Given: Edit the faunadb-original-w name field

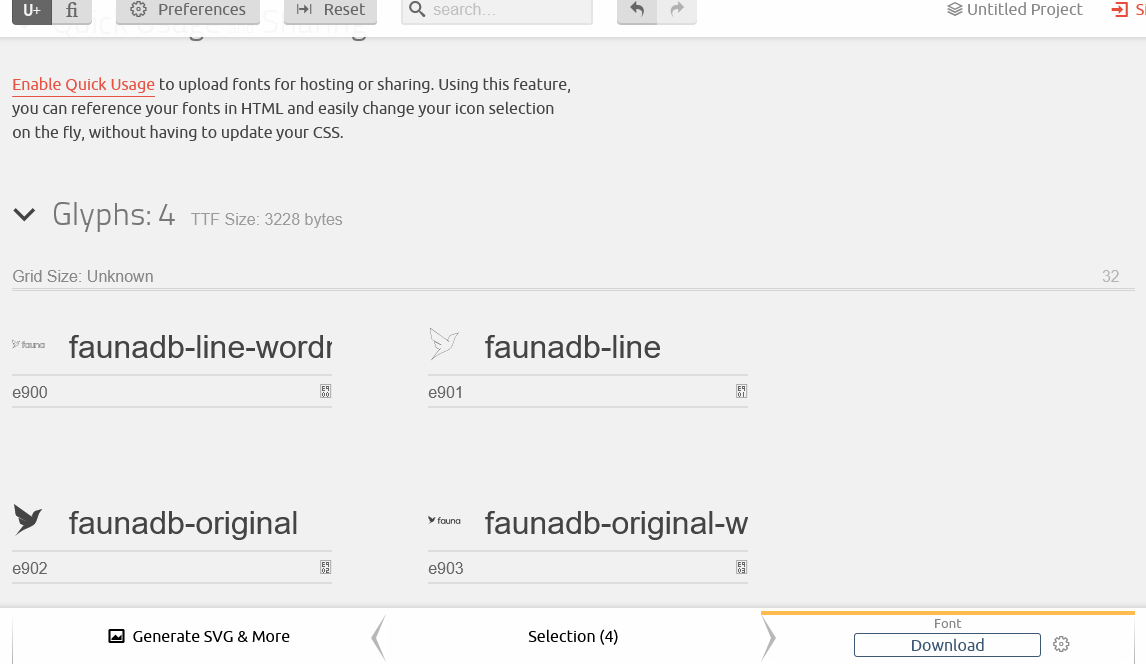Looking at the screenshot, I should tap(615, 523).
